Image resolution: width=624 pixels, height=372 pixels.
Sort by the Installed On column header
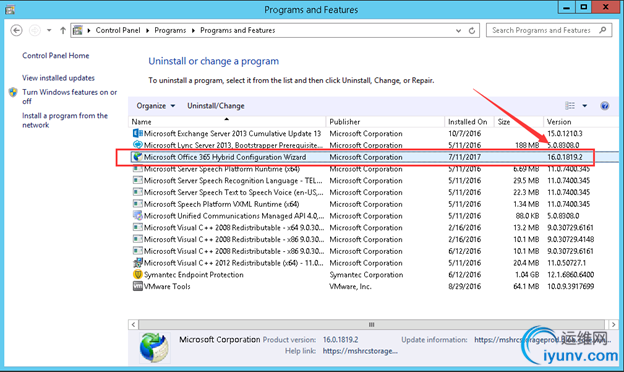(469, 122)
